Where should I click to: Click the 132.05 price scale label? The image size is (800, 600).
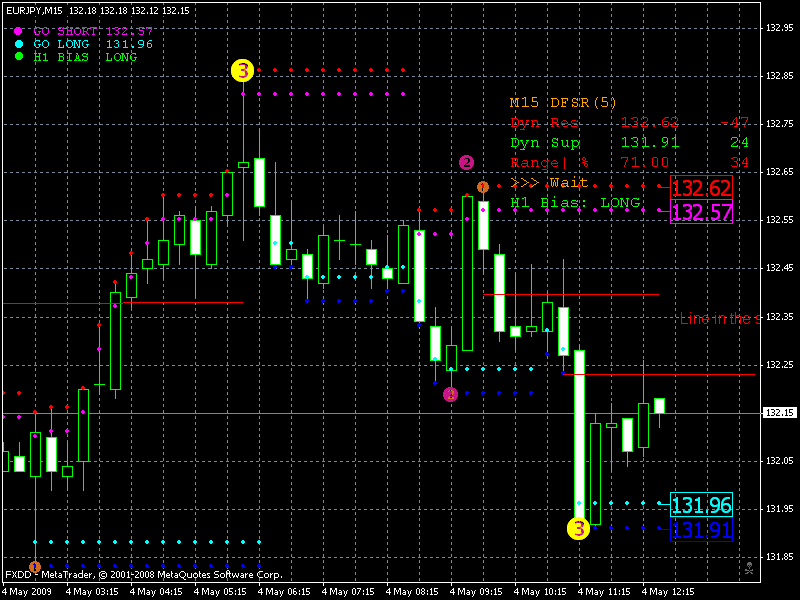(x=780, y=460)
